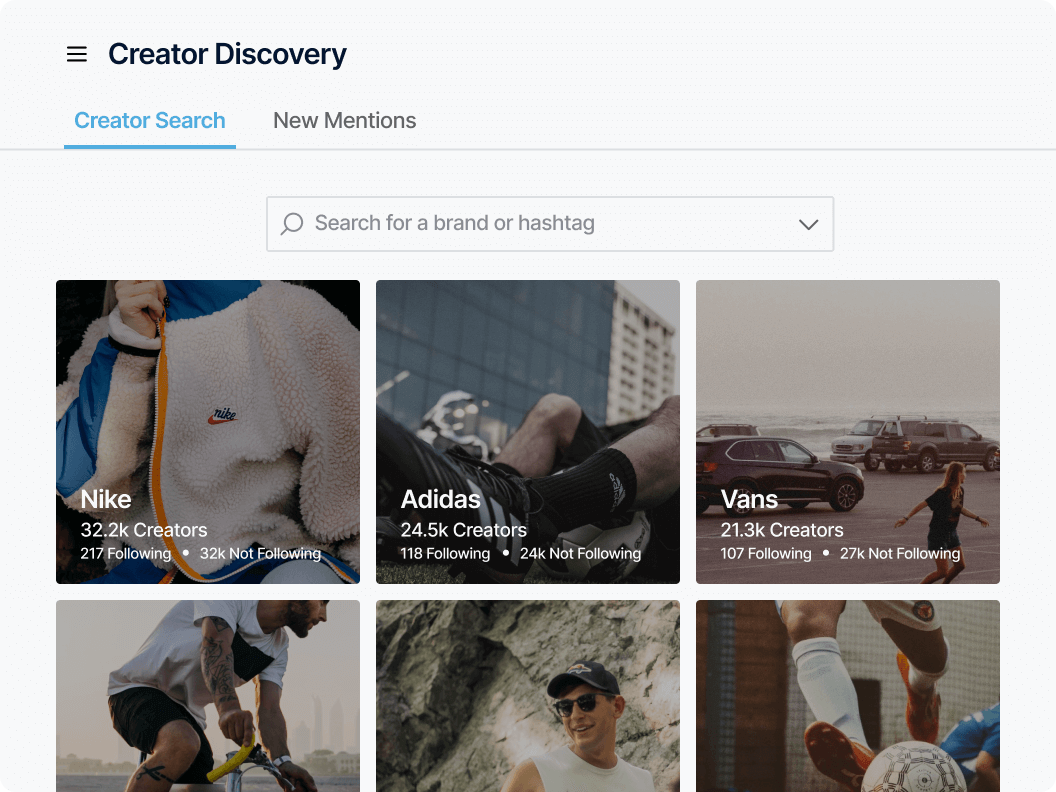Image resolution: width=1056 pixels, height=792 pixels.
Task: Click 32k Not Following on Nike card
Action: tap(260, 554)
